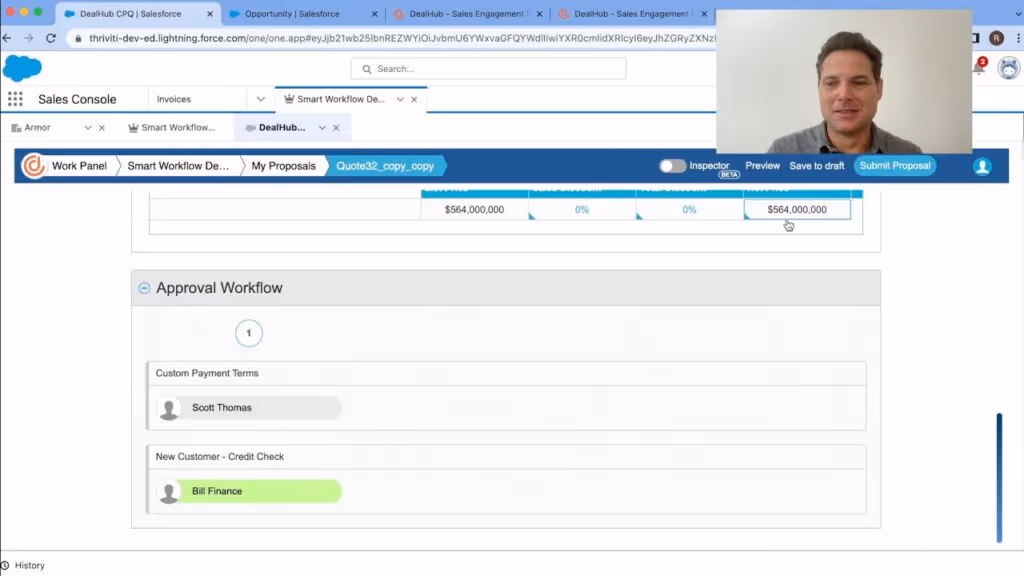Select the Smart Workflow De... workspace tab
The image size is (1024, 576).
(x=341, y=99)
